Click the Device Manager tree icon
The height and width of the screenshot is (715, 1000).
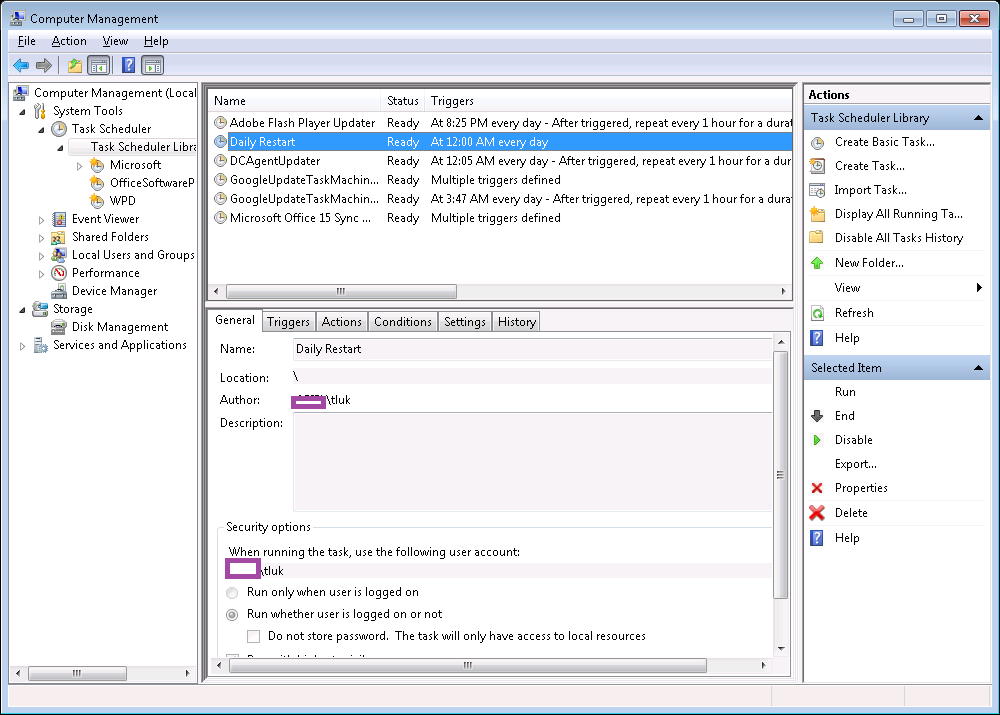point(59,291)
